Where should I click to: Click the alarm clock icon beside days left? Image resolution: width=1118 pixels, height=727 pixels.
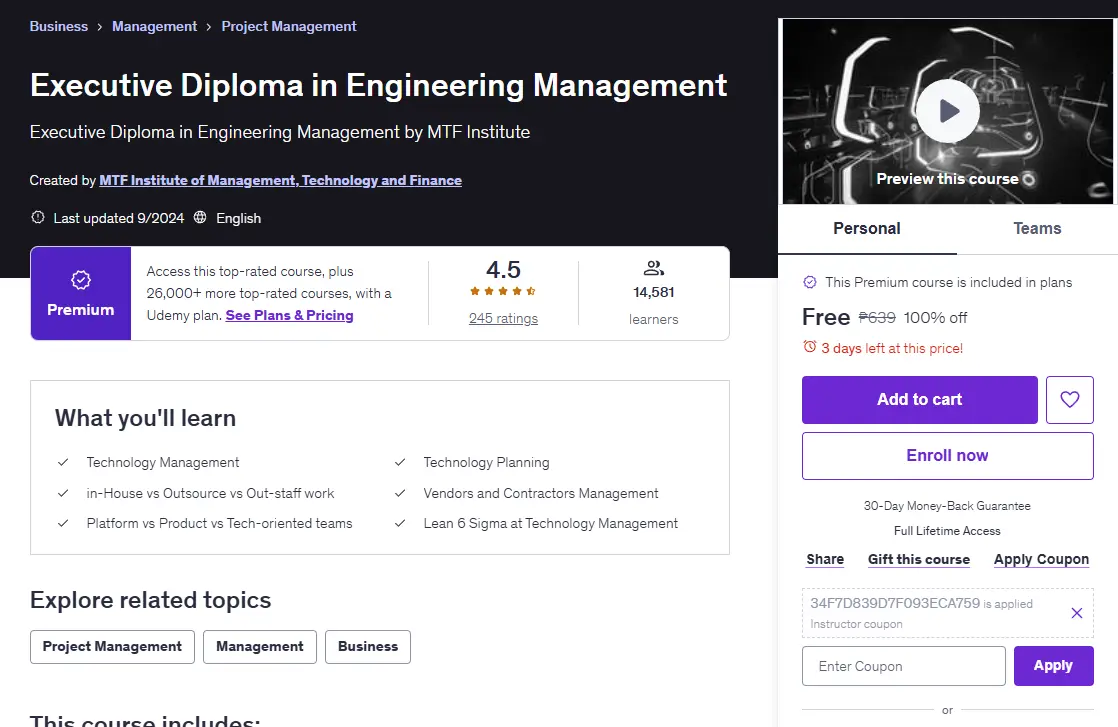coord(809,347)
